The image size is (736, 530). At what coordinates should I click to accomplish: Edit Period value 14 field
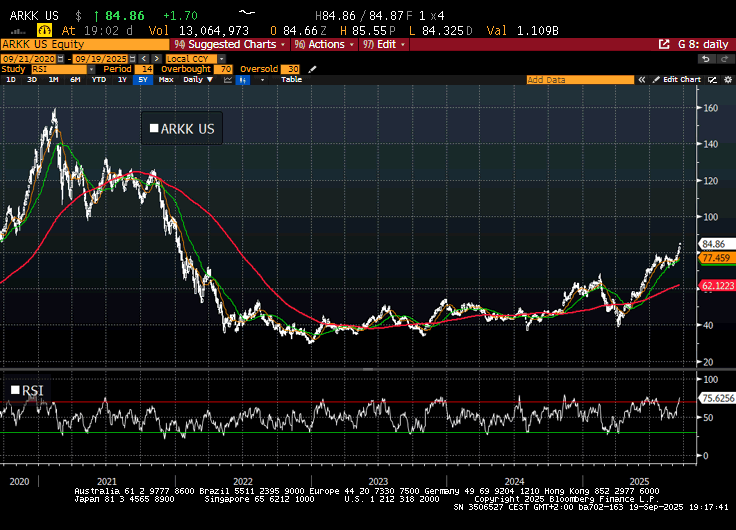[x=144, y=69]
